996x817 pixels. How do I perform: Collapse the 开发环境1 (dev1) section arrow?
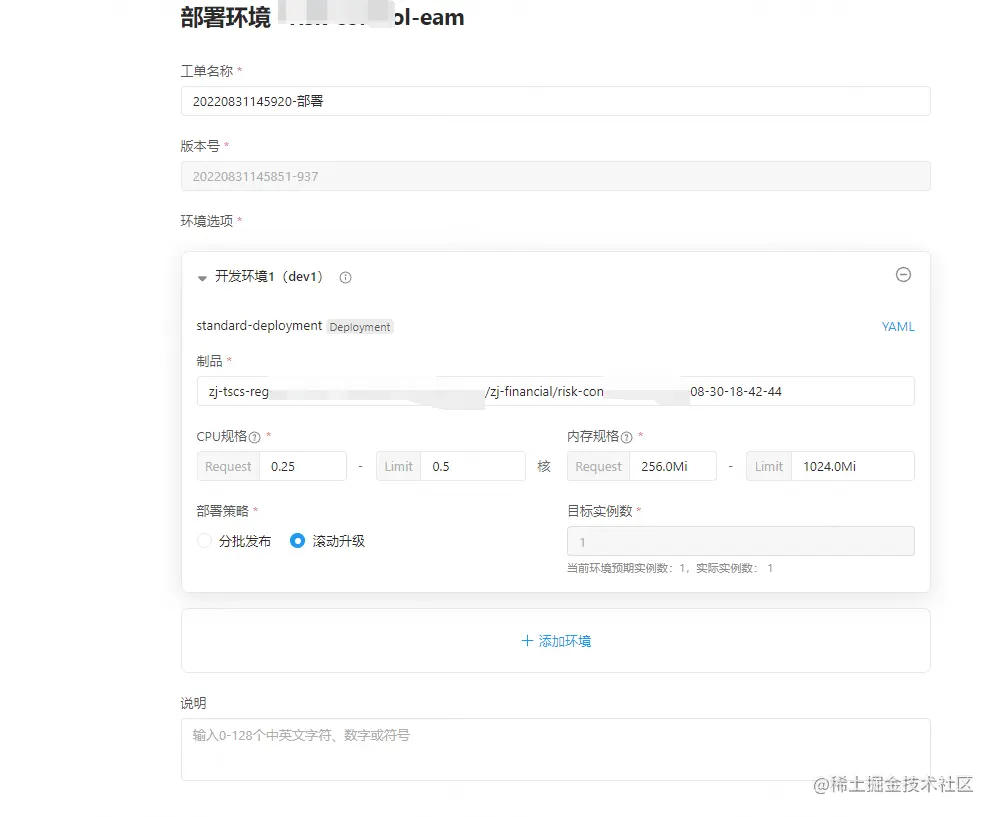[202, 278]
